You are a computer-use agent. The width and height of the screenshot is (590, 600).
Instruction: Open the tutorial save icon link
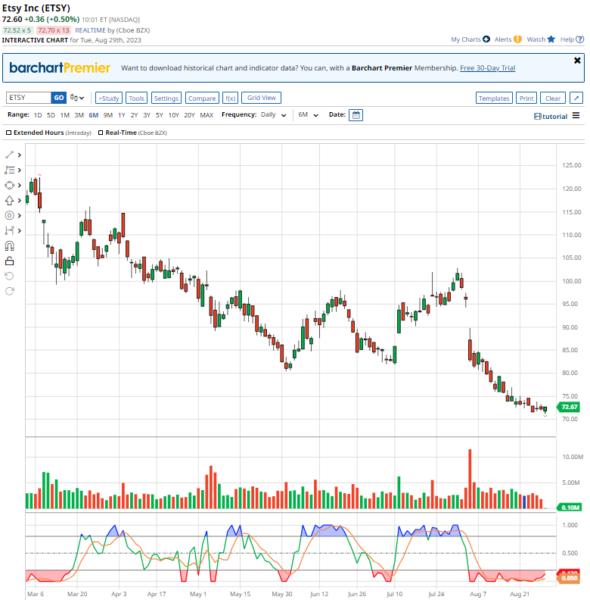click(x=537, y=116)
